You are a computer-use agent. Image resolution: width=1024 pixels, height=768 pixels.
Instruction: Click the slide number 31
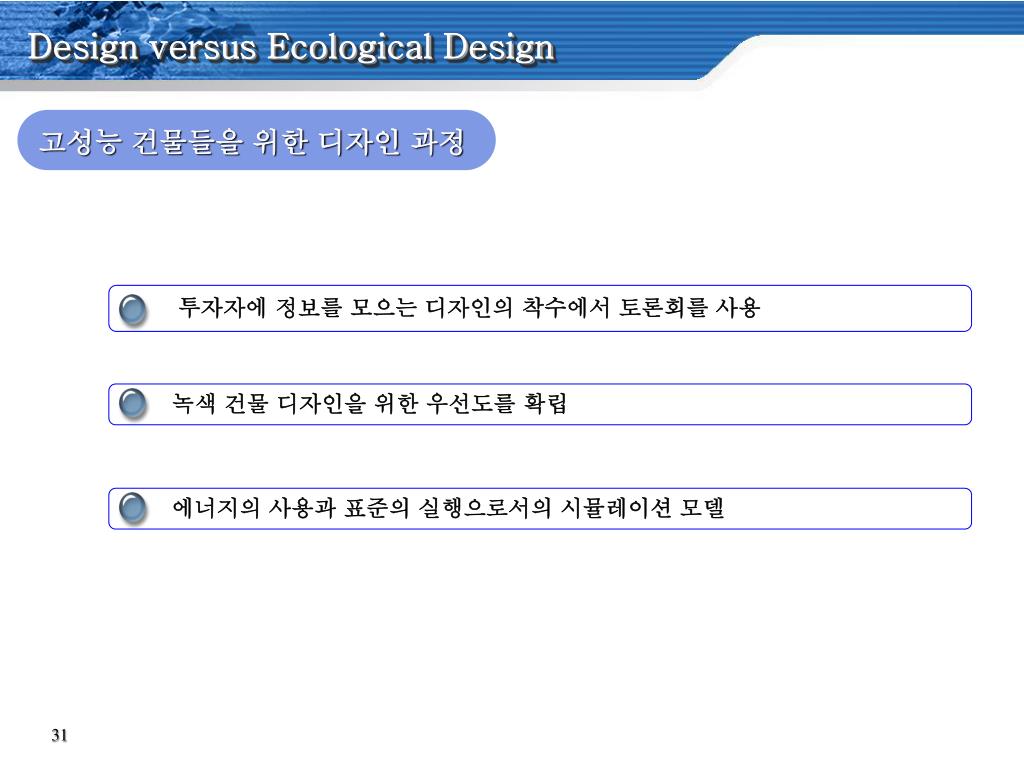59,735
